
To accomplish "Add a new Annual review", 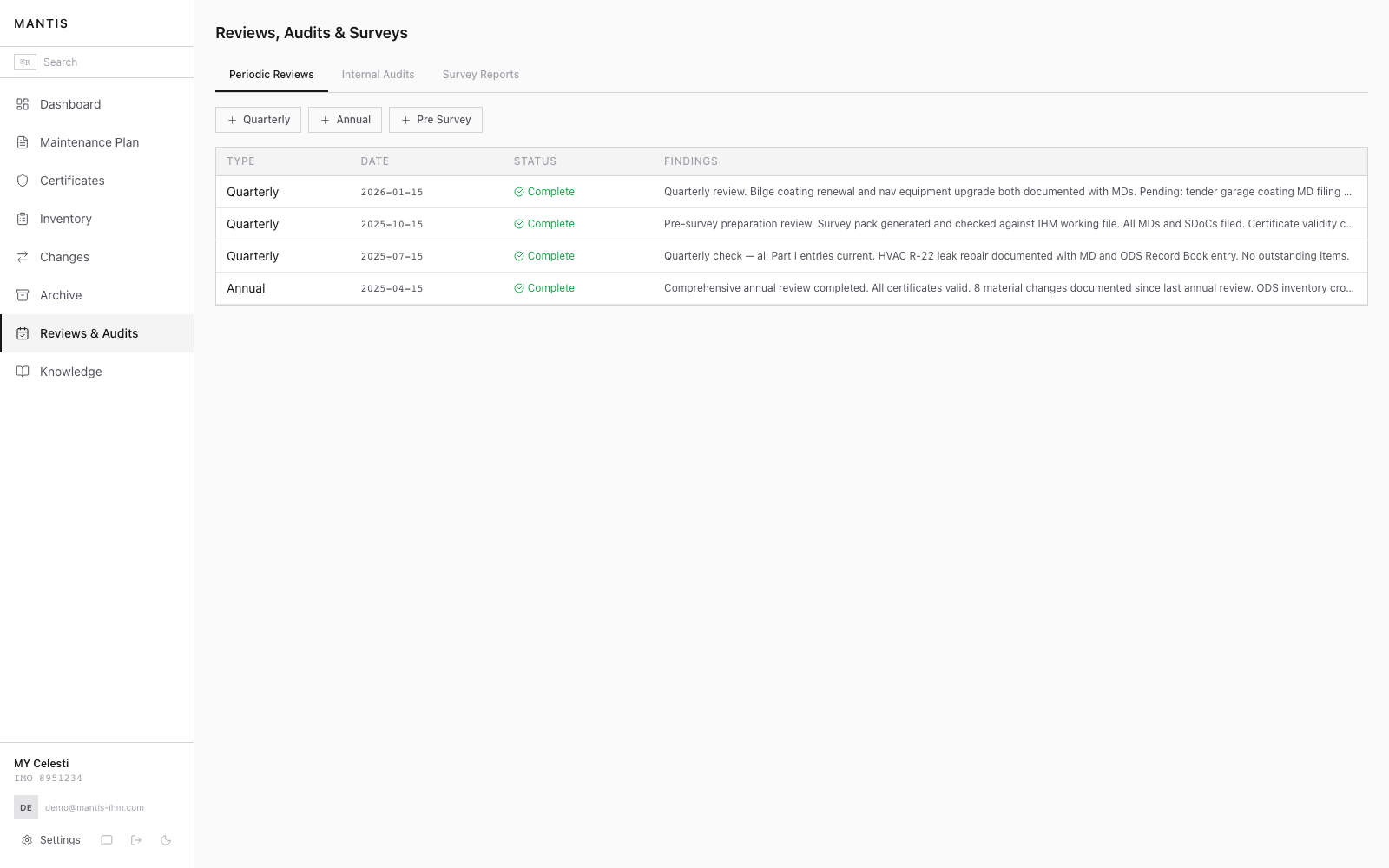I will coord(345,120).
